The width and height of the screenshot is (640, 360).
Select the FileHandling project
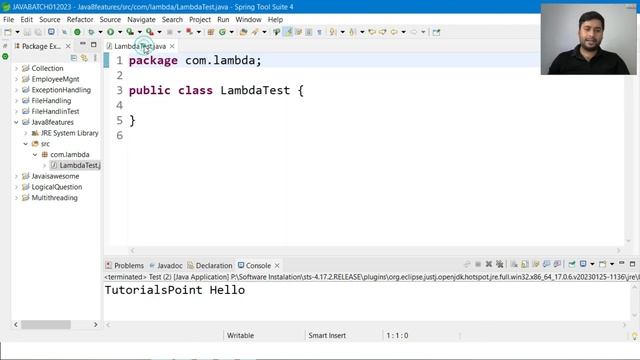51,100
